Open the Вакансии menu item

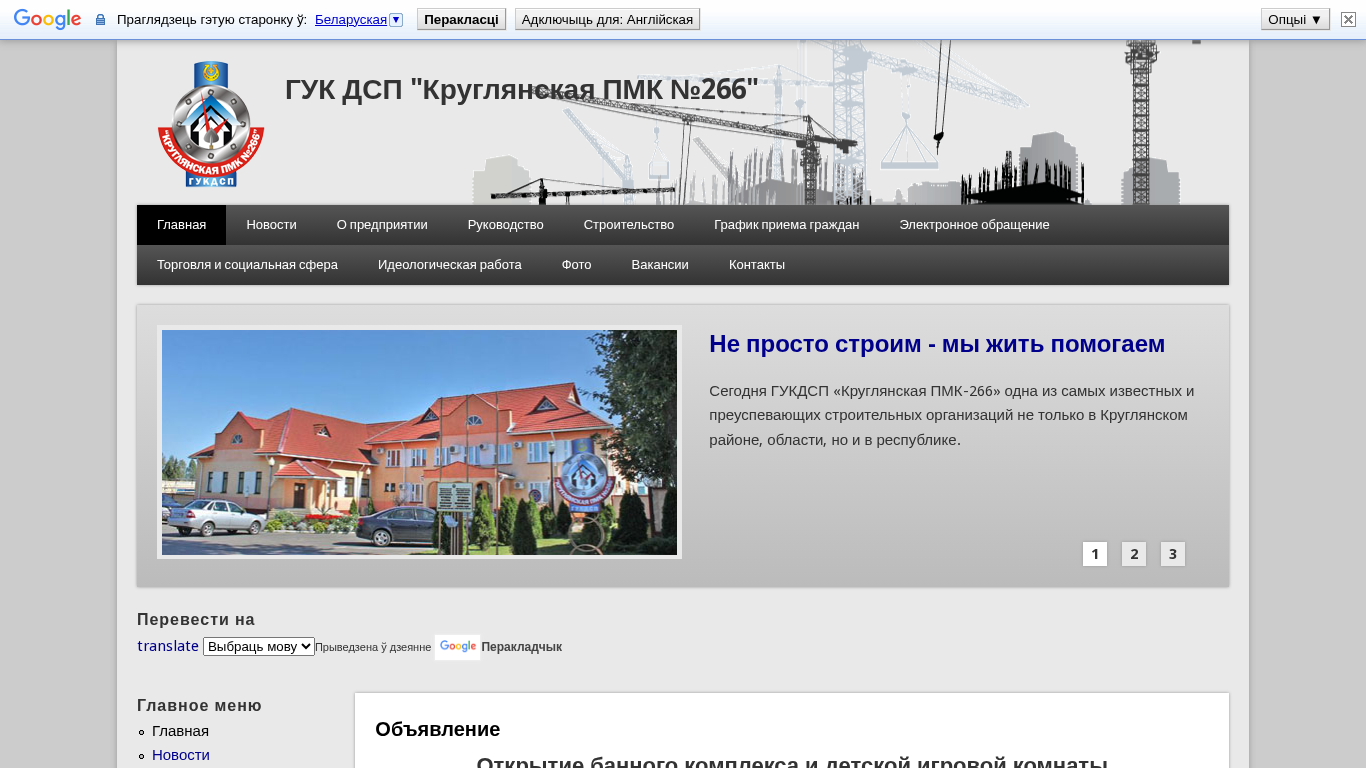pyautogui.click(x=659, y=265)
